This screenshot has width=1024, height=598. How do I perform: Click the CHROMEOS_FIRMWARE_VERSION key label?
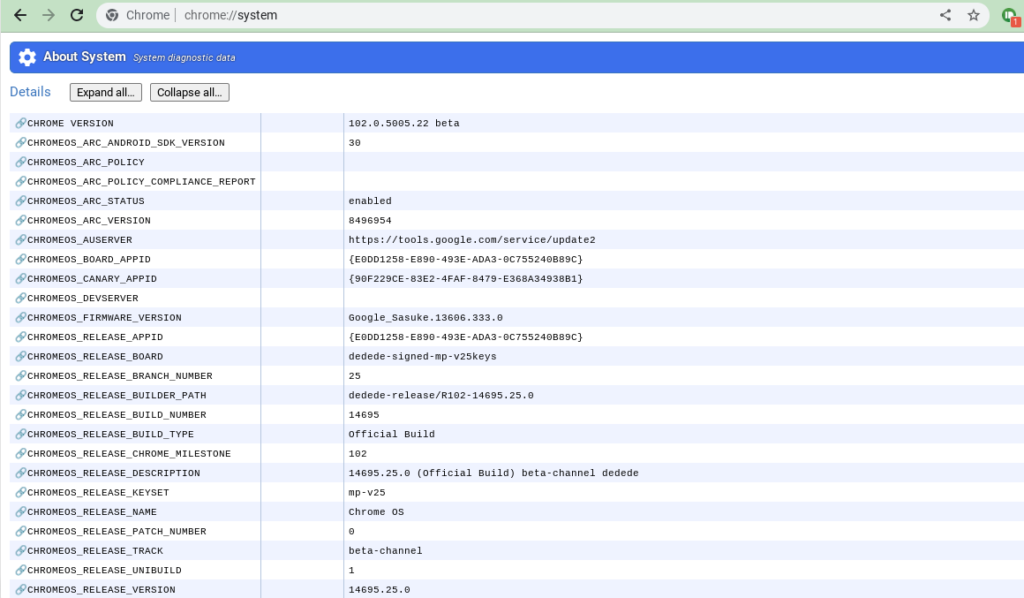[104, 318]
